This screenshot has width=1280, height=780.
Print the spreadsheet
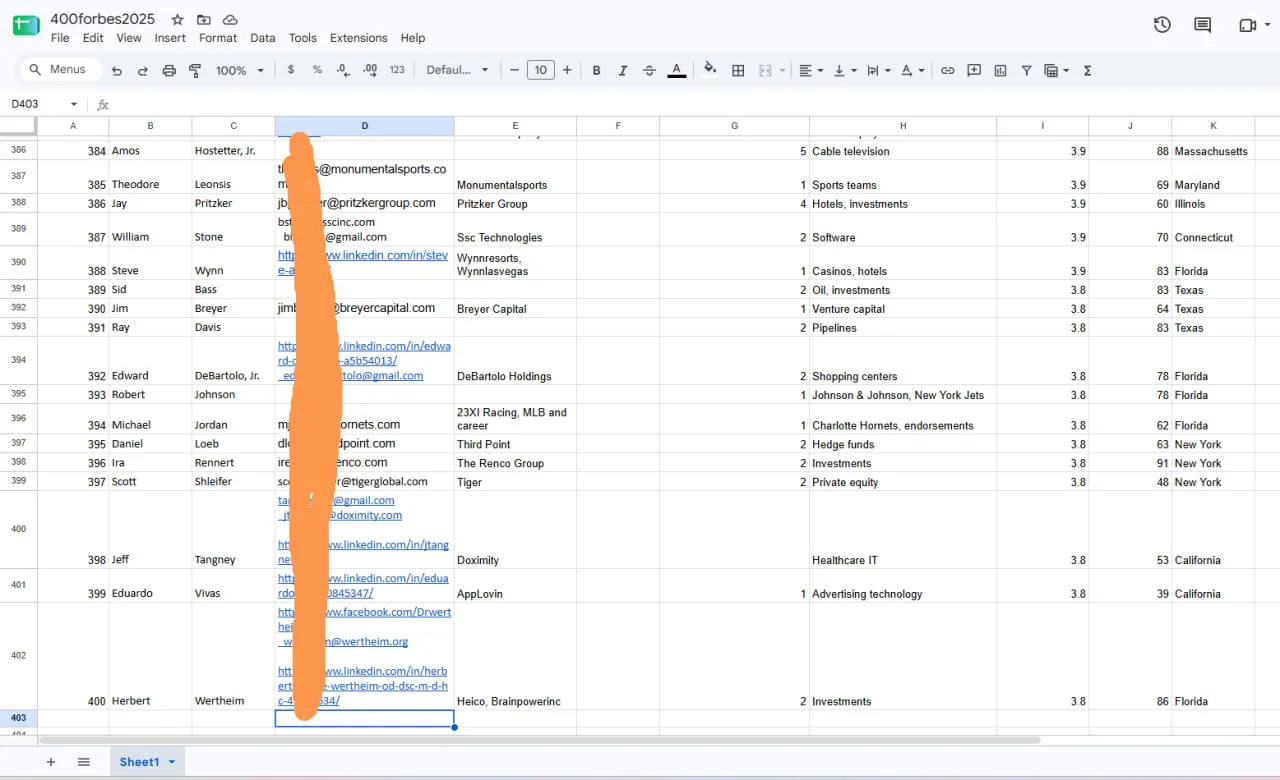(x=169, y=70)
